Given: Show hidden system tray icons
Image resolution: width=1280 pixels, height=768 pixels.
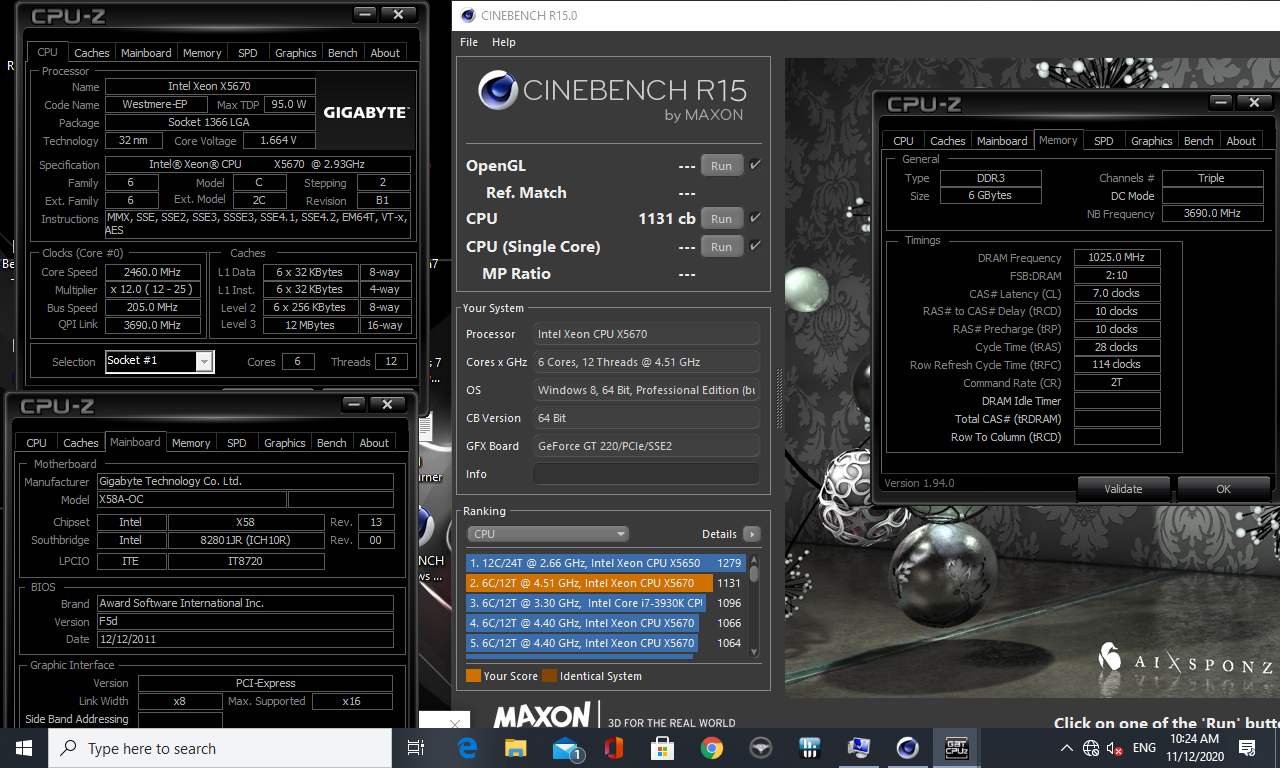Looking at the screenshot, I should pos(1067,748).
